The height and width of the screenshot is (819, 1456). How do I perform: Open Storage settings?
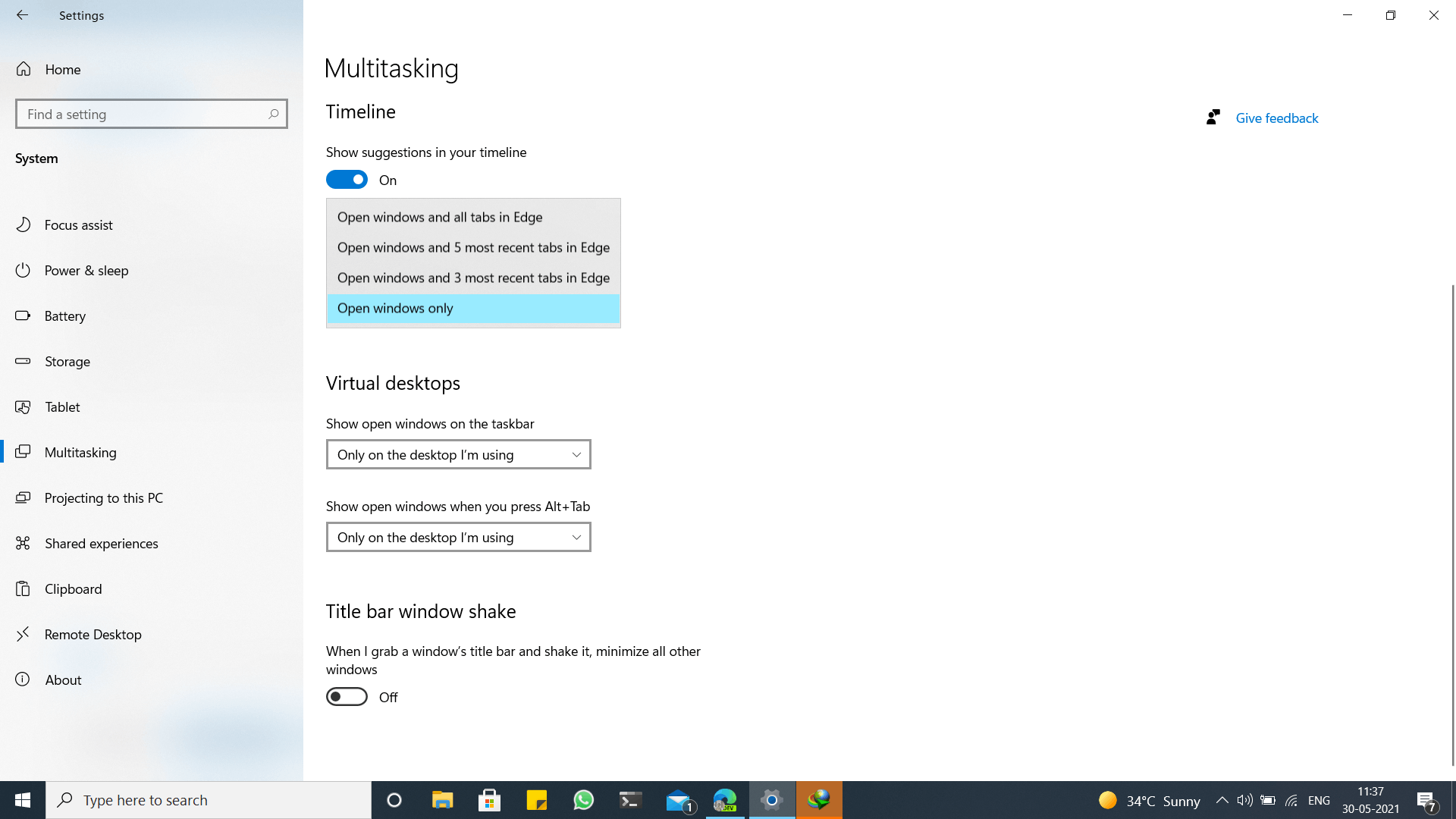click(152, 361)
